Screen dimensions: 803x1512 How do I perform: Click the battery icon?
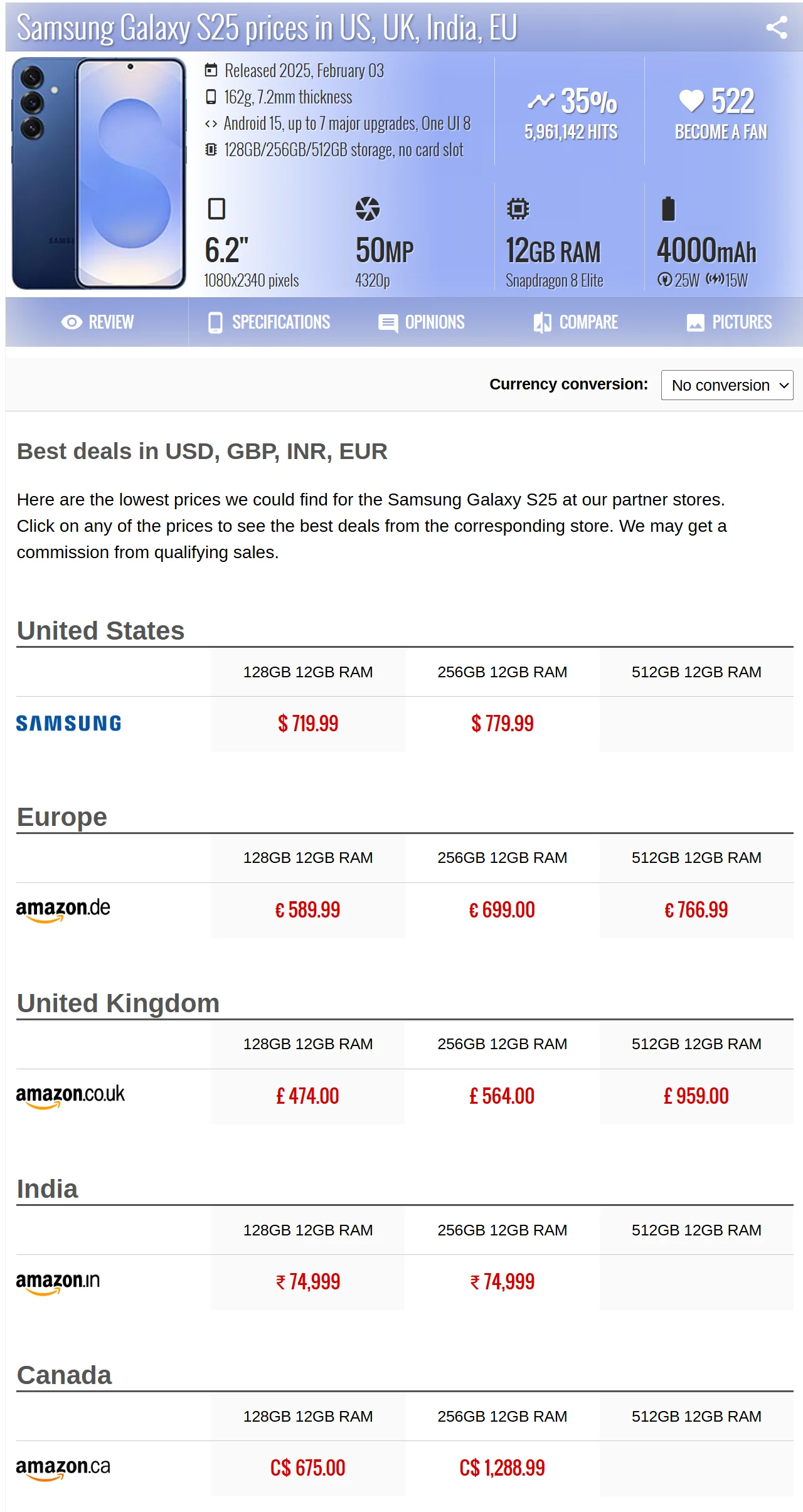click(668, 209)
